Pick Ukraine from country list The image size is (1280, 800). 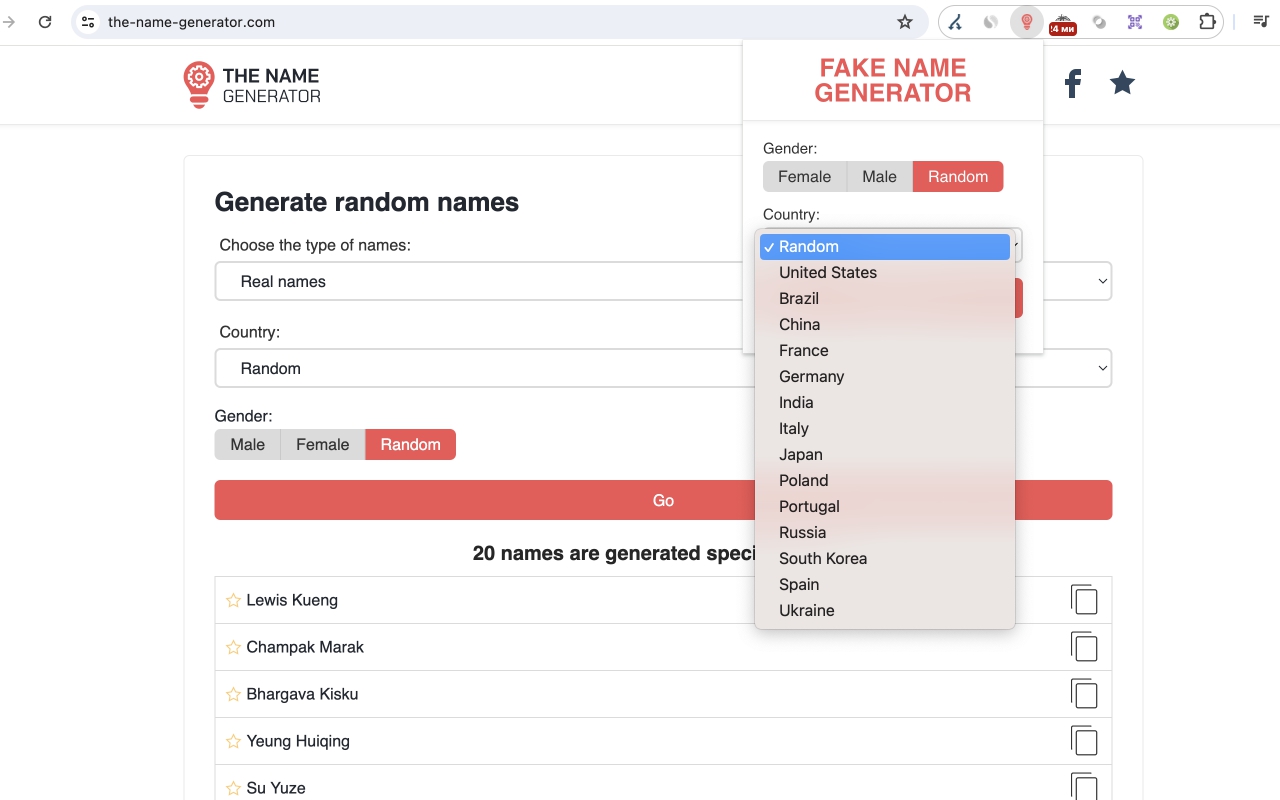point(885,610)
